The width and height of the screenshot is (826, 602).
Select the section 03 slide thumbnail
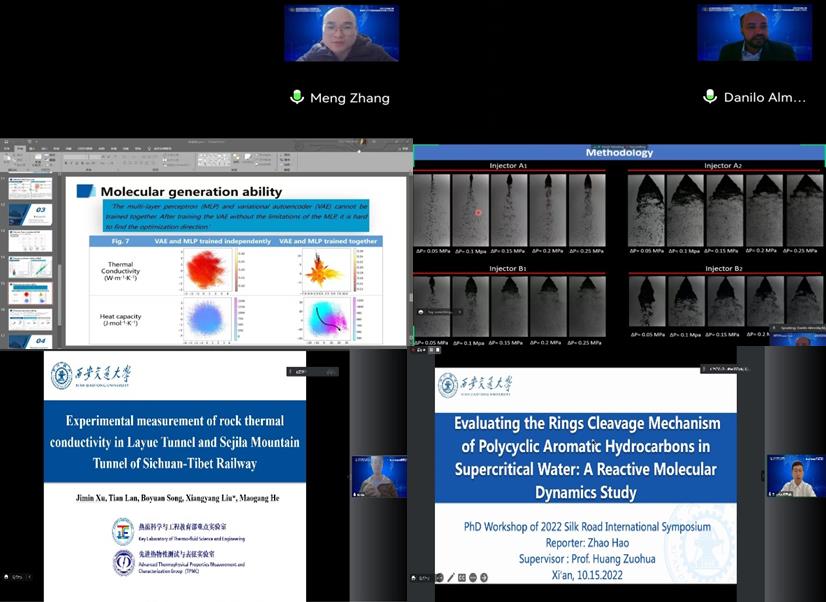click(x=30, y=212)
